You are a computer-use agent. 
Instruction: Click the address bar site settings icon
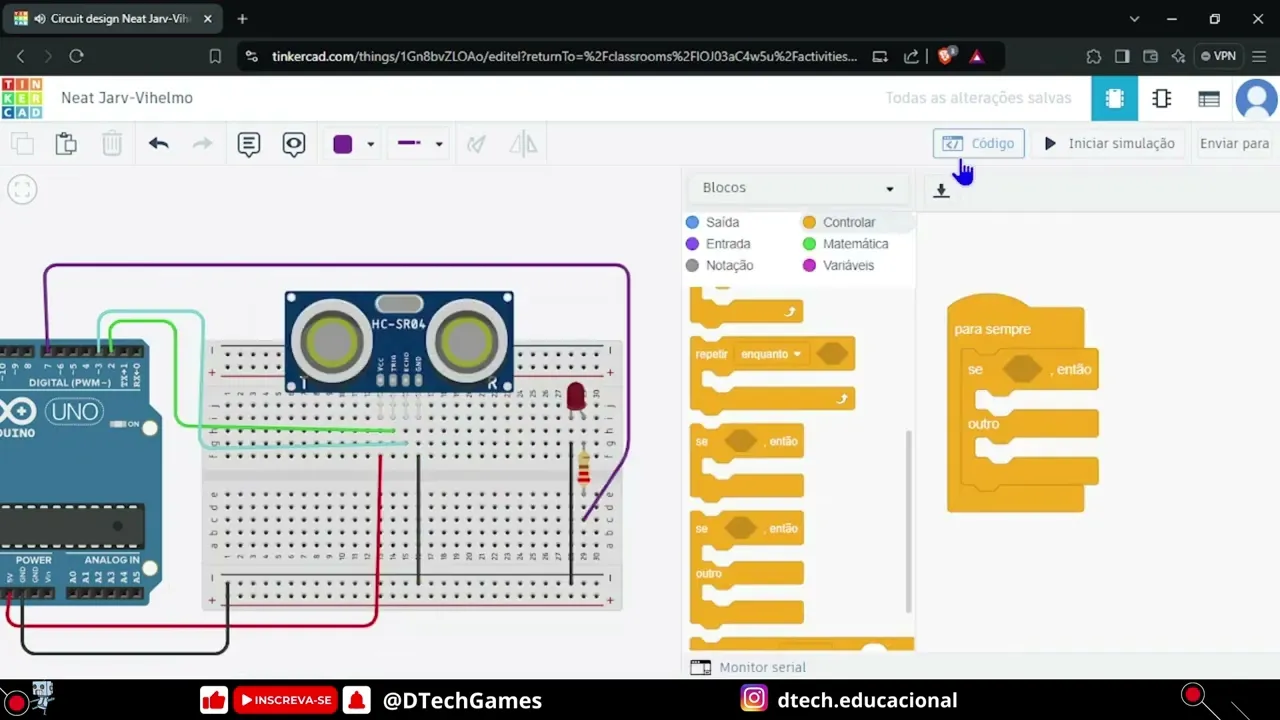[x=251, y=56]
